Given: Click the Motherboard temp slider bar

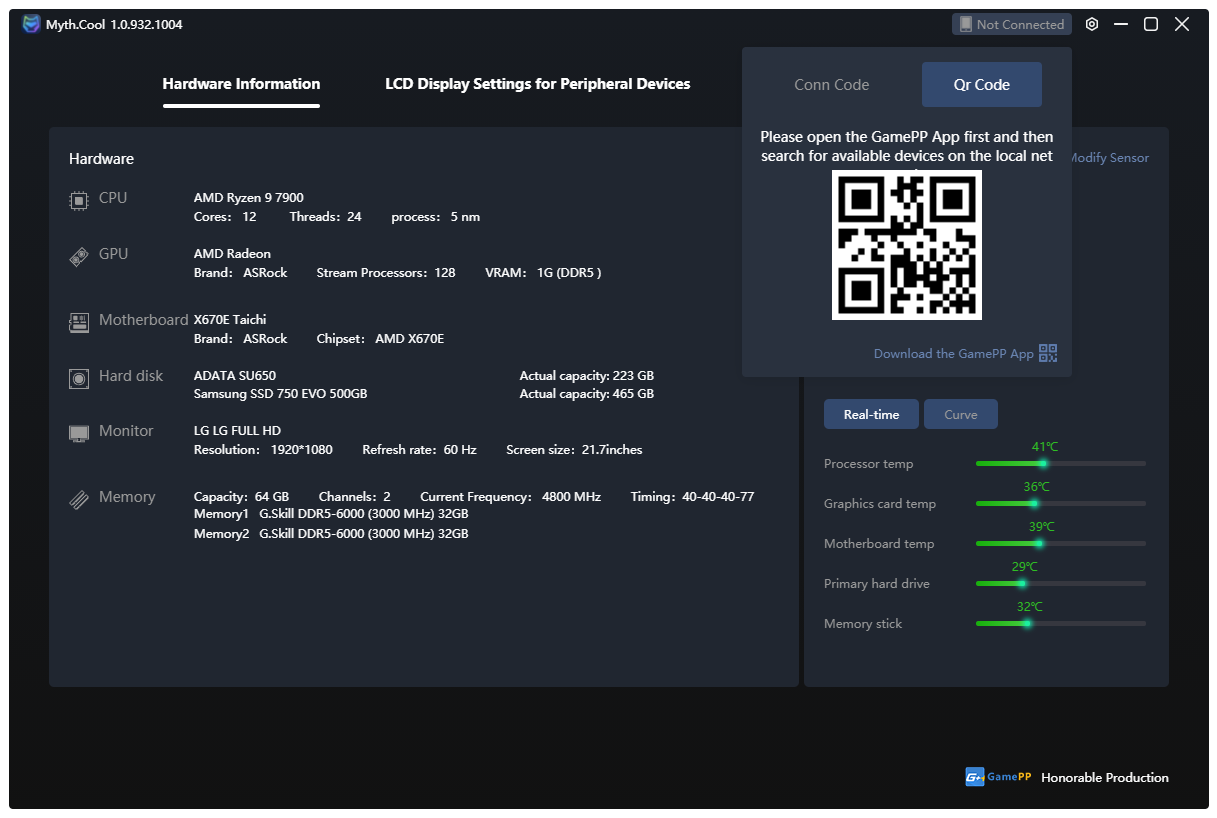Looking at the screenshot, I should 1061,543.
